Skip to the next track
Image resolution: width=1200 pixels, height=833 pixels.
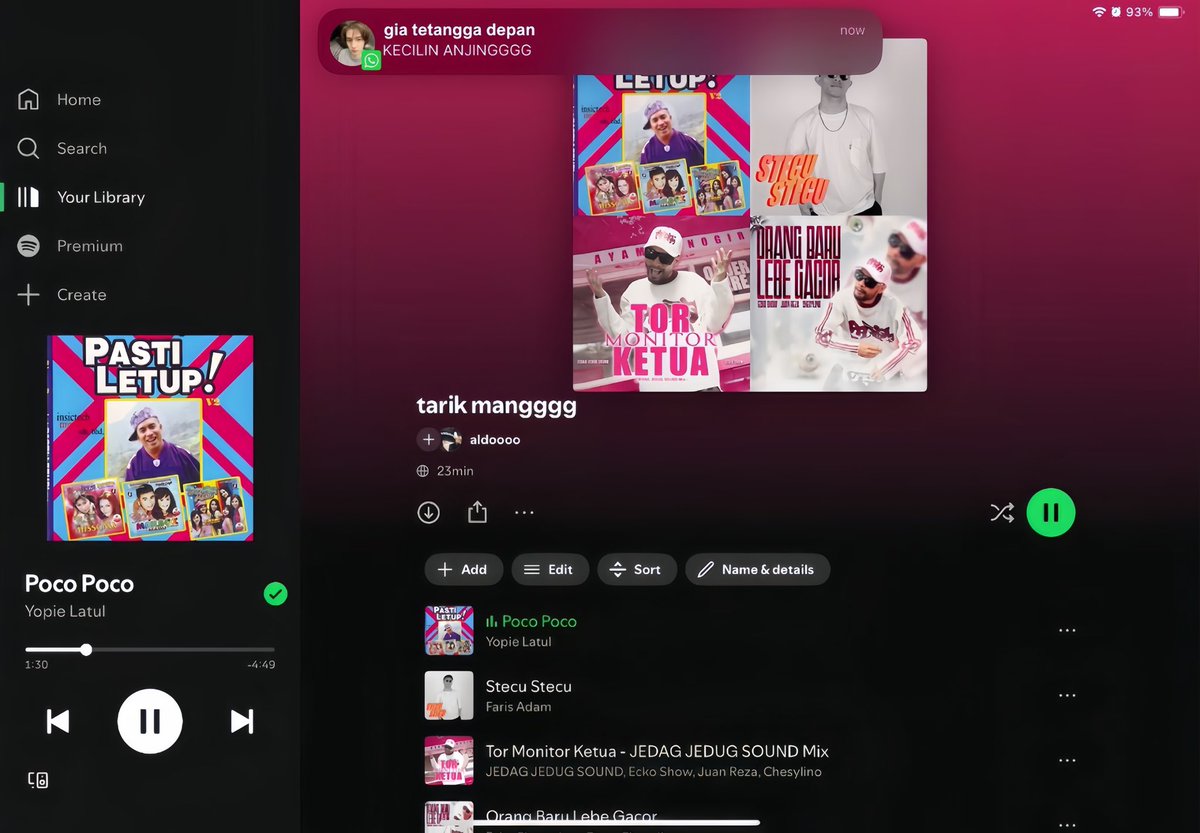point(242,721)
